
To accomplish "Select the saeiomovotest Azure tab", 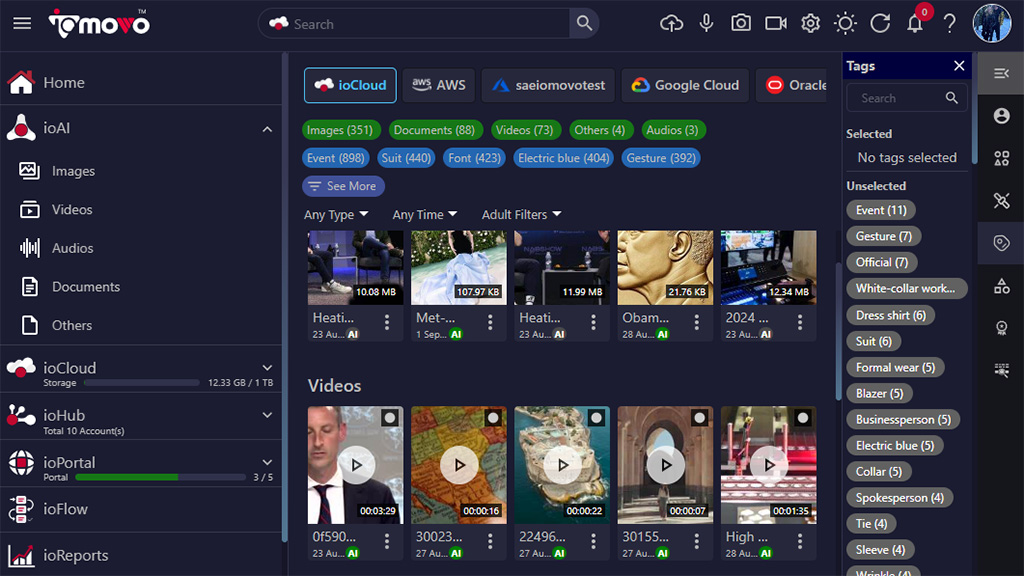I will pos(548,86).
